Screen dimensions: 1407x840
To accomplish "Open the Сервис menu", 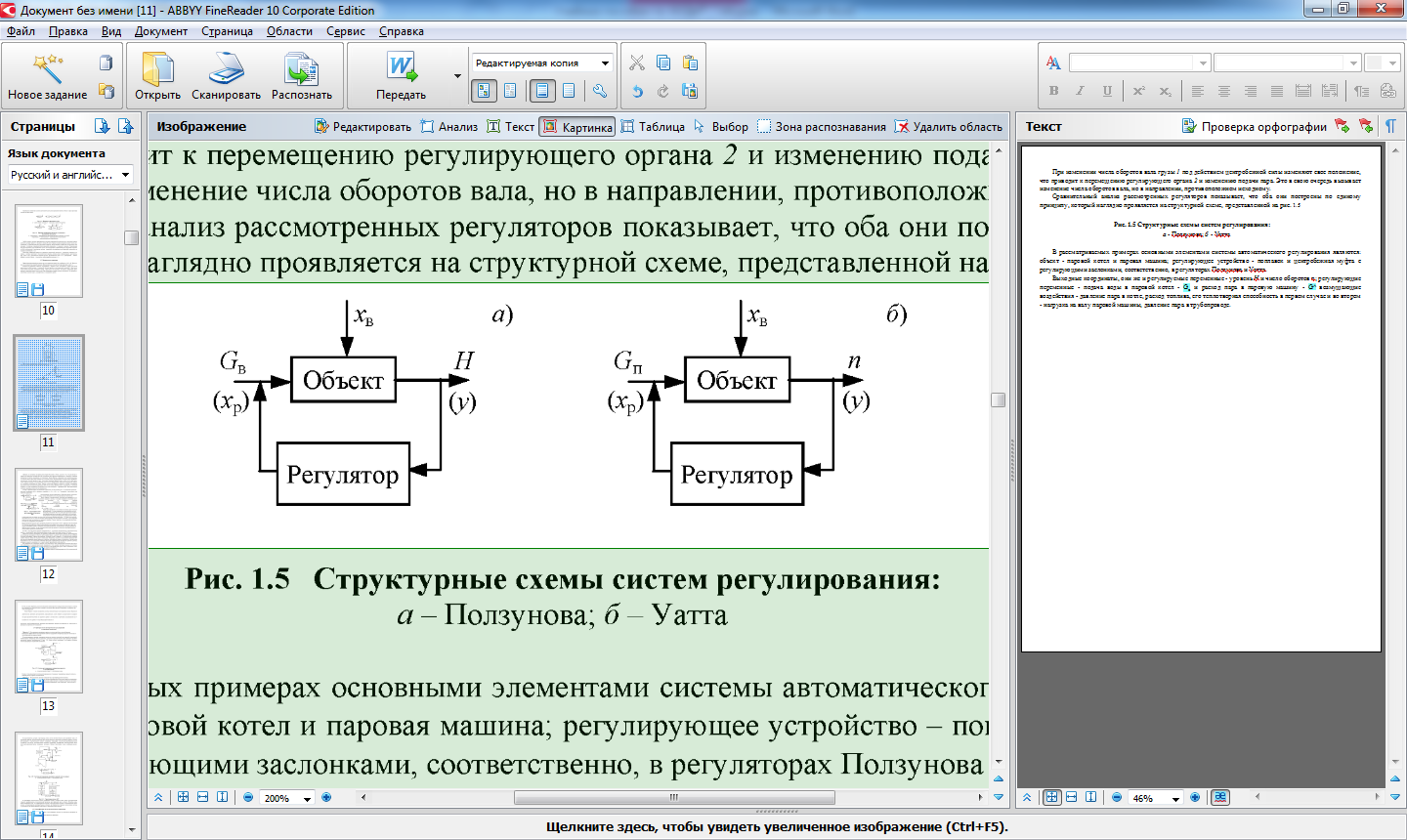I will pos(346,31).
